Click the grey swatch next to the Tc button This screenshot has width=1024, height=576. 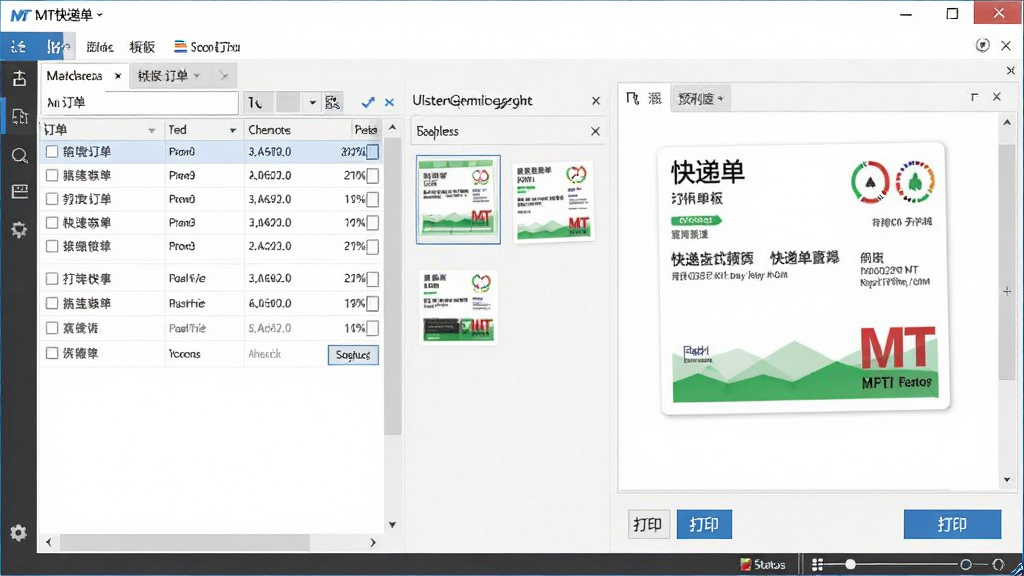[288, 103]
